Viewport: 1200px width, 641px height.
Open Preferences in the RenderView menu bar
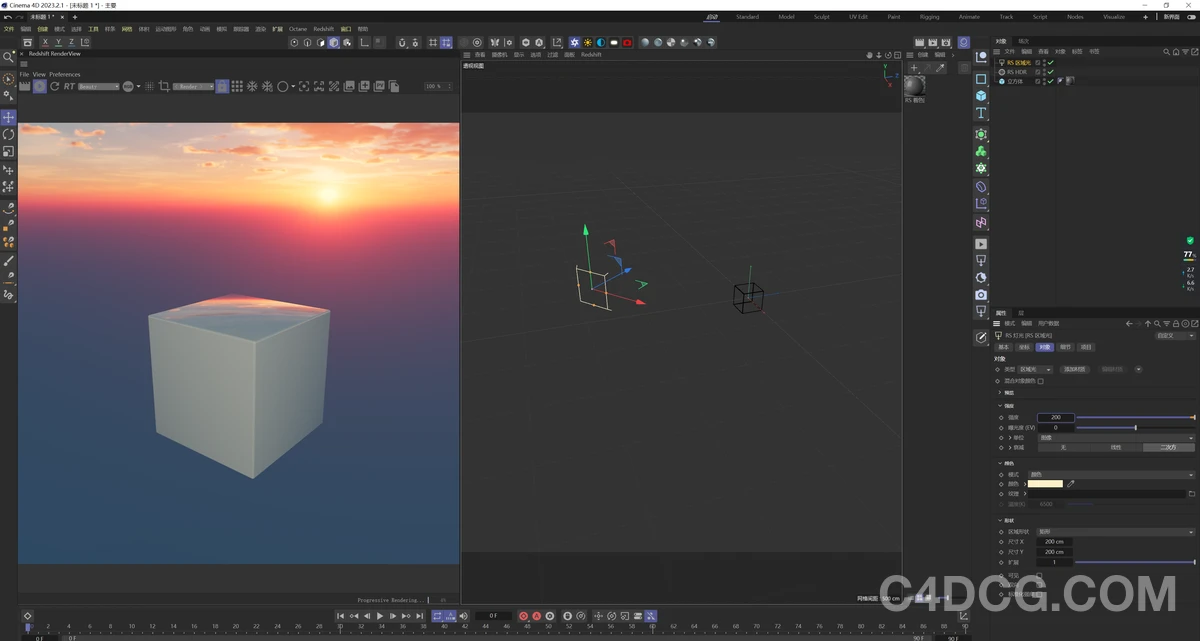click(65, 74)
